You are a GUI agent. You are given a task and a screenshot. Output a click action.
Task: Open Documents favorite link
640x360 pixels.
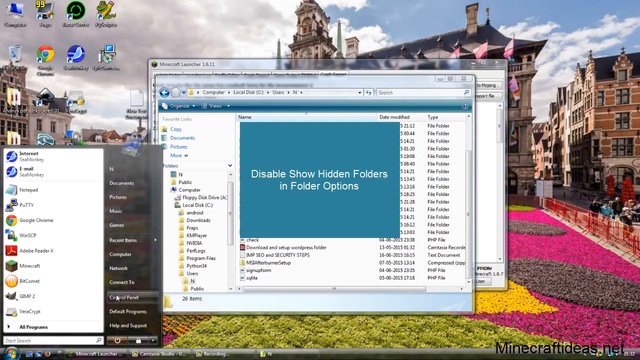[182, 138]
